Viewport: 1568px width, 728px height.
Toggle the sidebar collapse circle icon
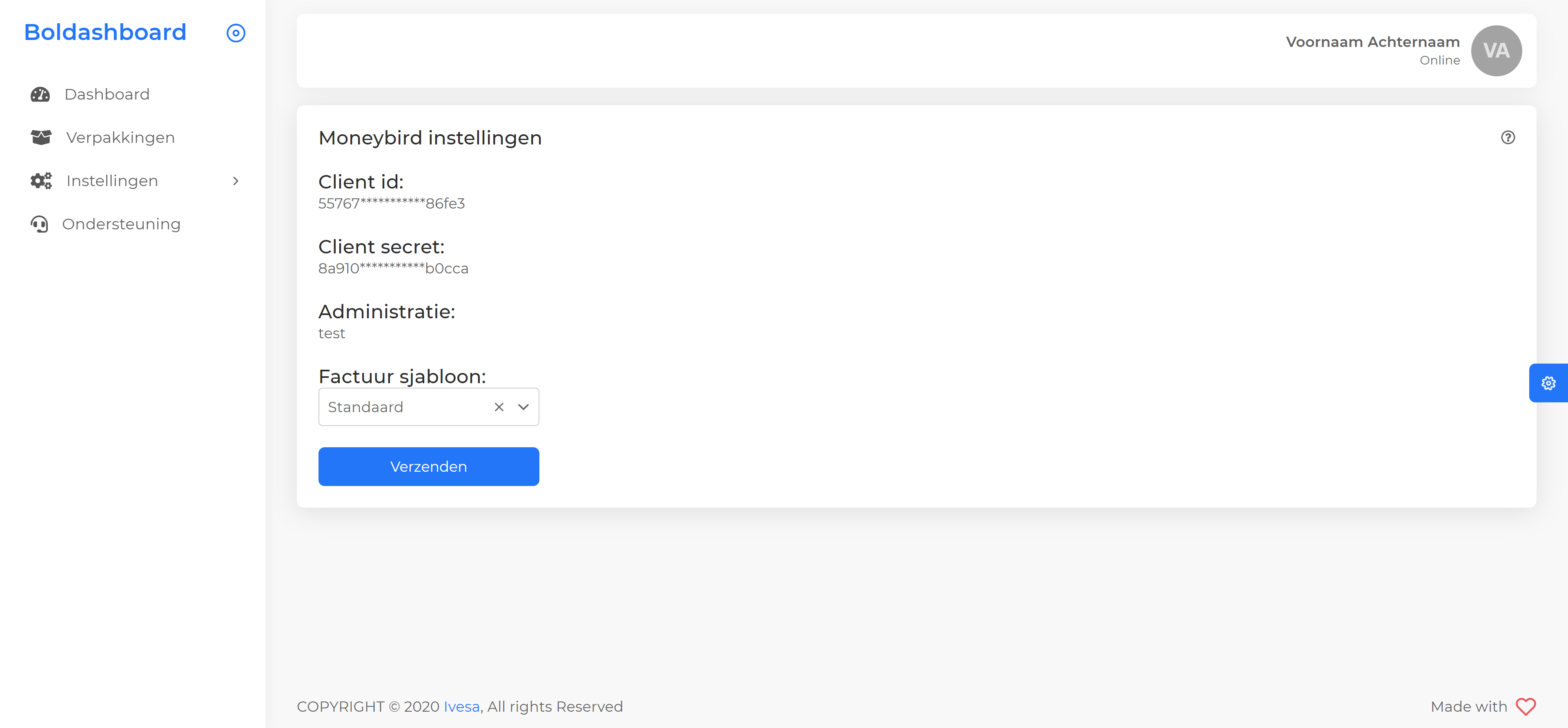coord(236,33)
